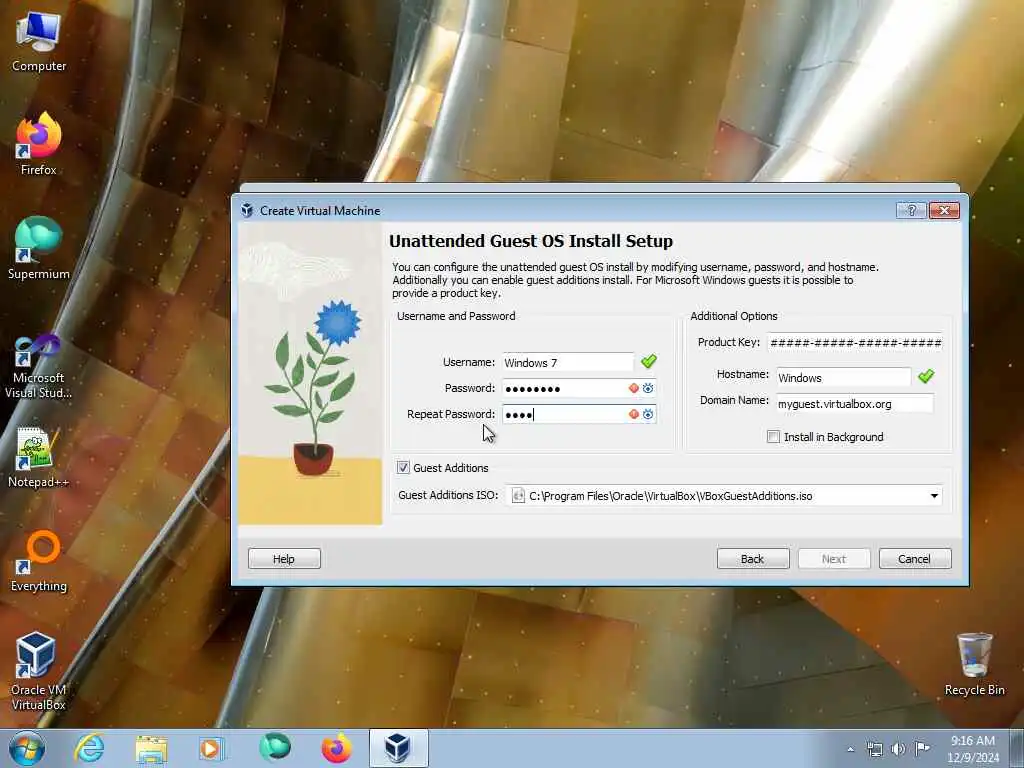Open the volume tray icon
1024x768 pixels.
coord(898,748)
